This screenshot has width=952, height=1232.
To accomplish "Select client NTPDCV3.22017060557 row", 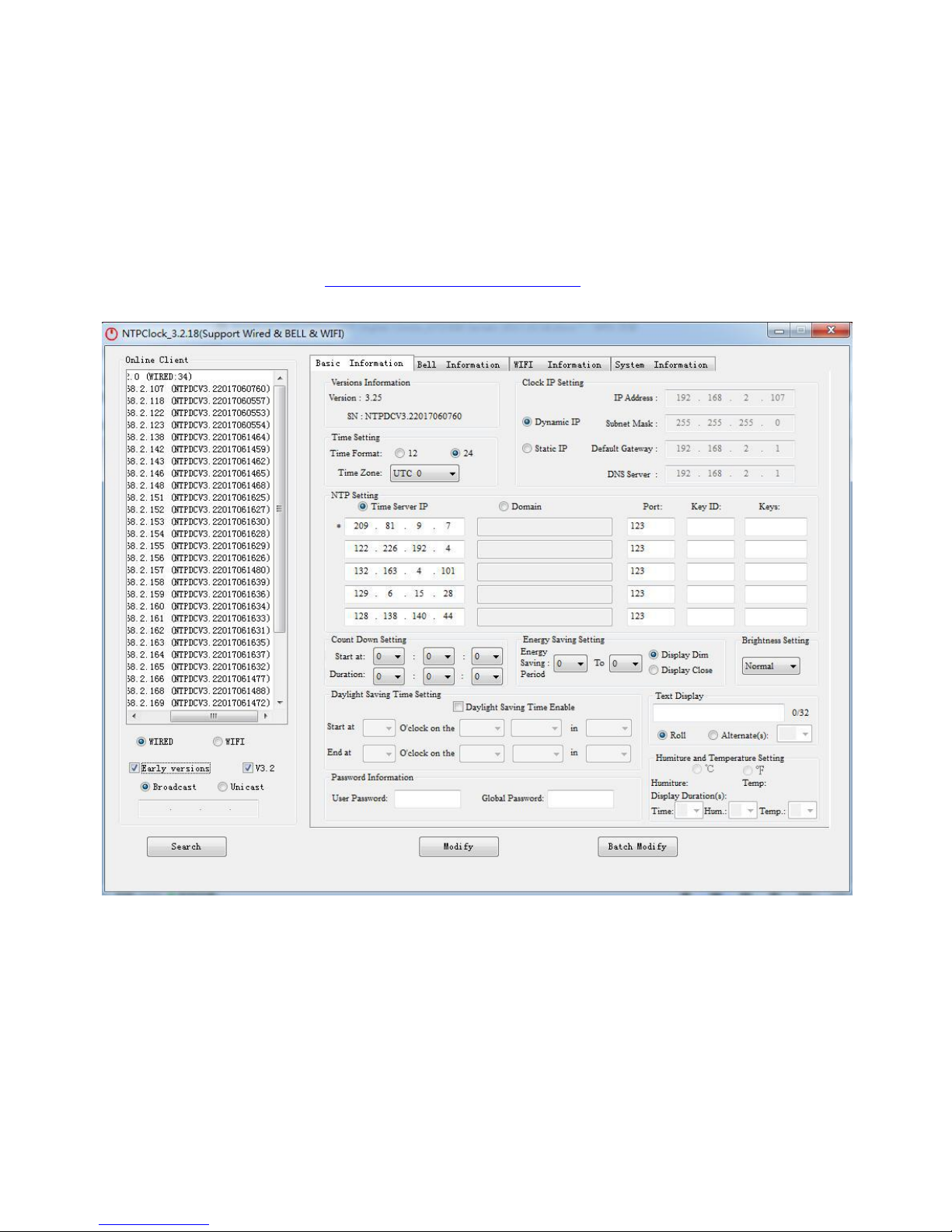I will coord(199,401).
